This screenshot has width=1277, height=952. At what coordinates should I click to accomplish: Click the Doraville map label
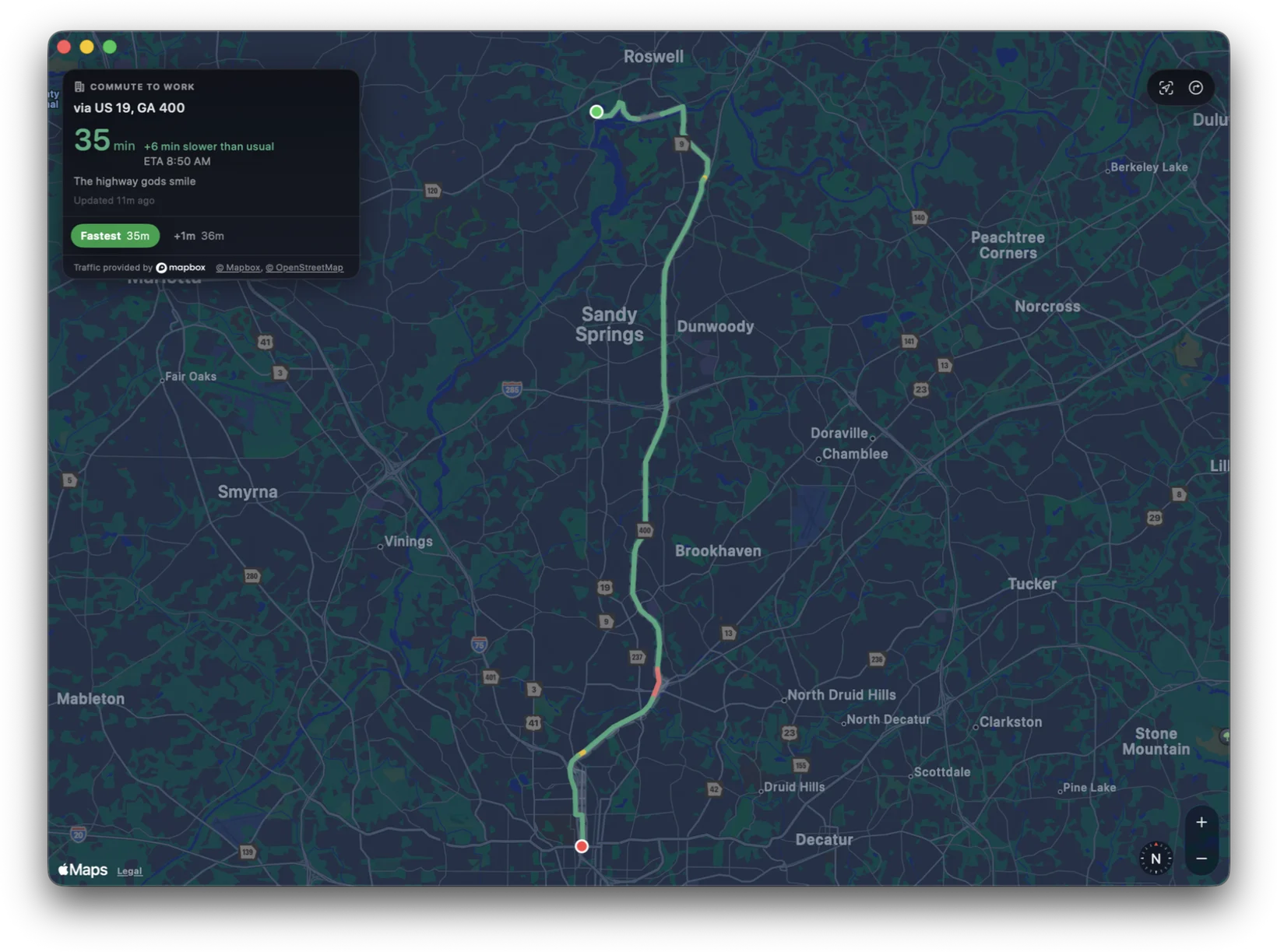click(839, 433)
